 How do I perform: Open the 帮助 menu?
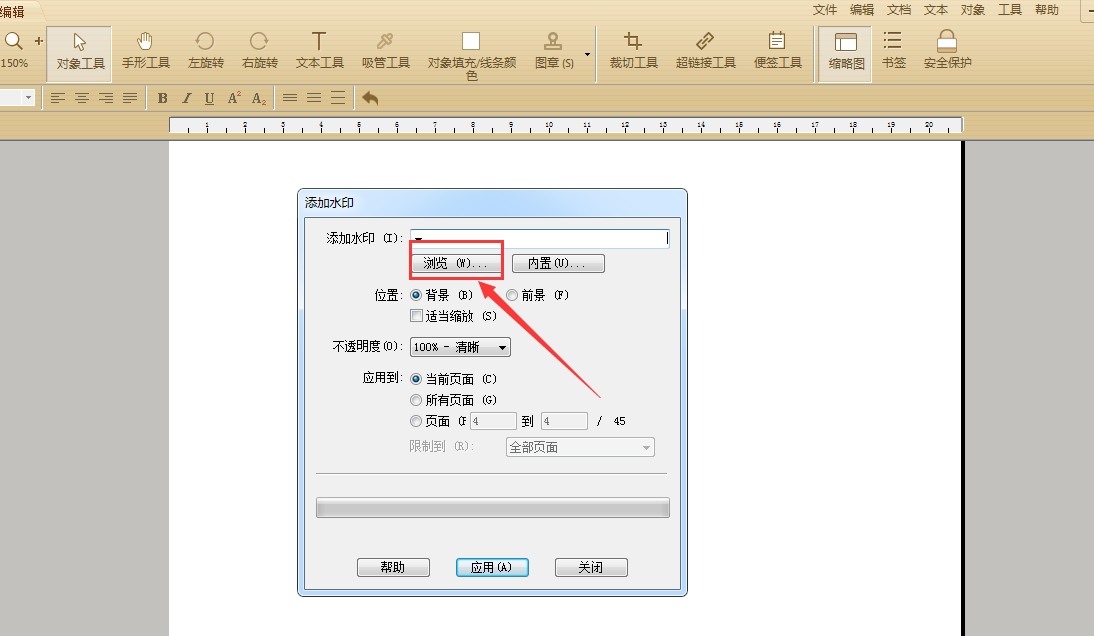[1047, 10]
